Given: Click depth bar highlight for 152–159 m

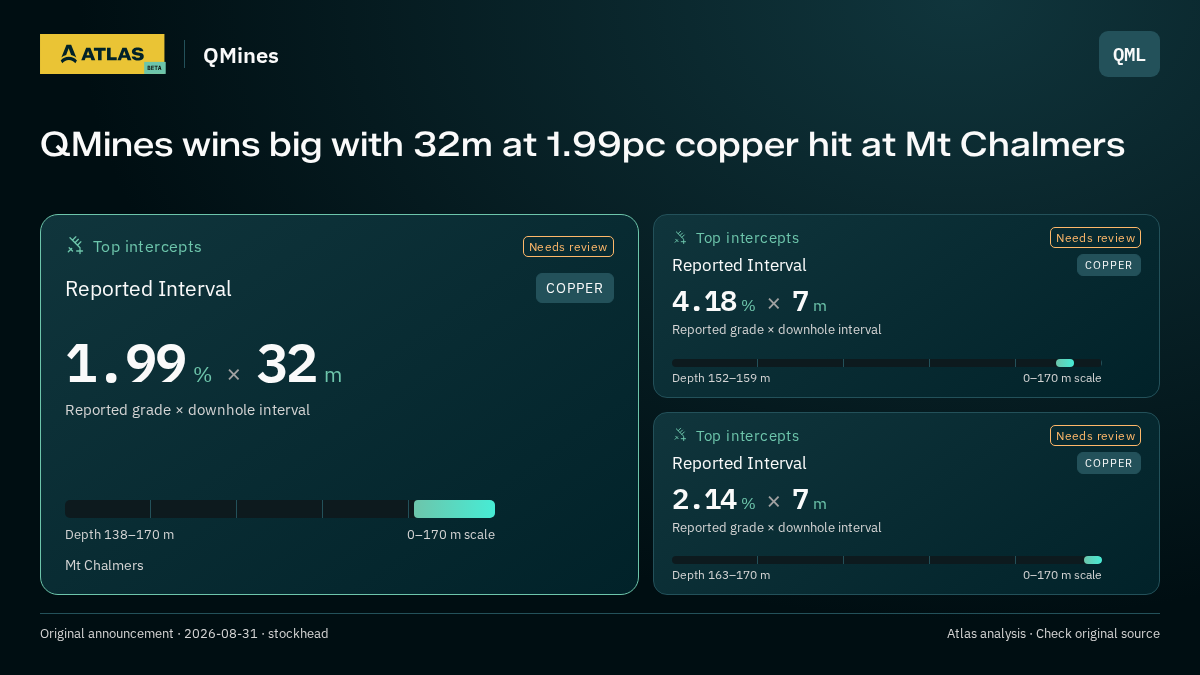Looking at the screenshot, I should [x=1065, y=363].
